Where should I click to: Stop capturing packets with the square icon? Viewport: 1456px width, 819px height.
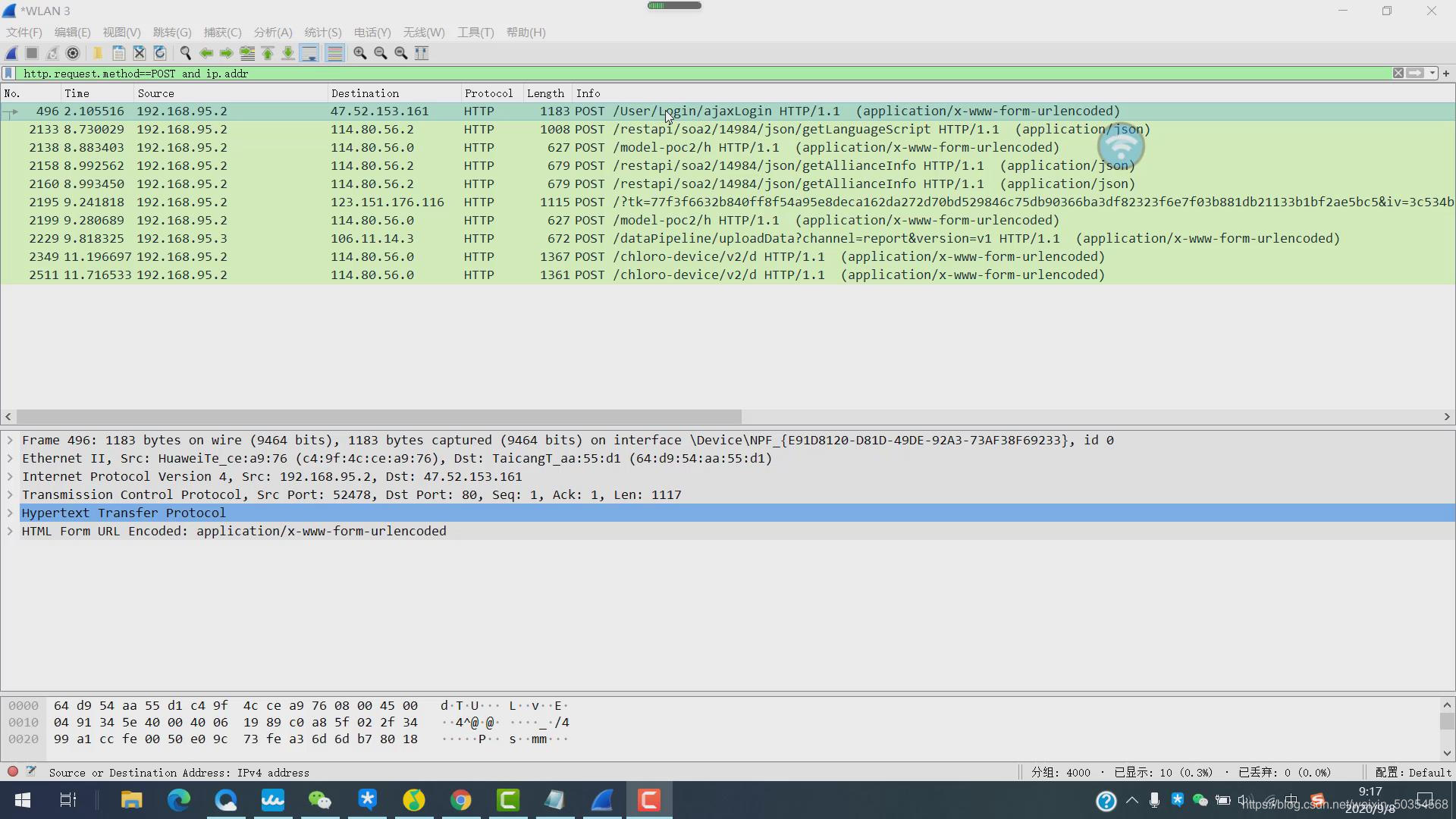[x=32, y=53]
